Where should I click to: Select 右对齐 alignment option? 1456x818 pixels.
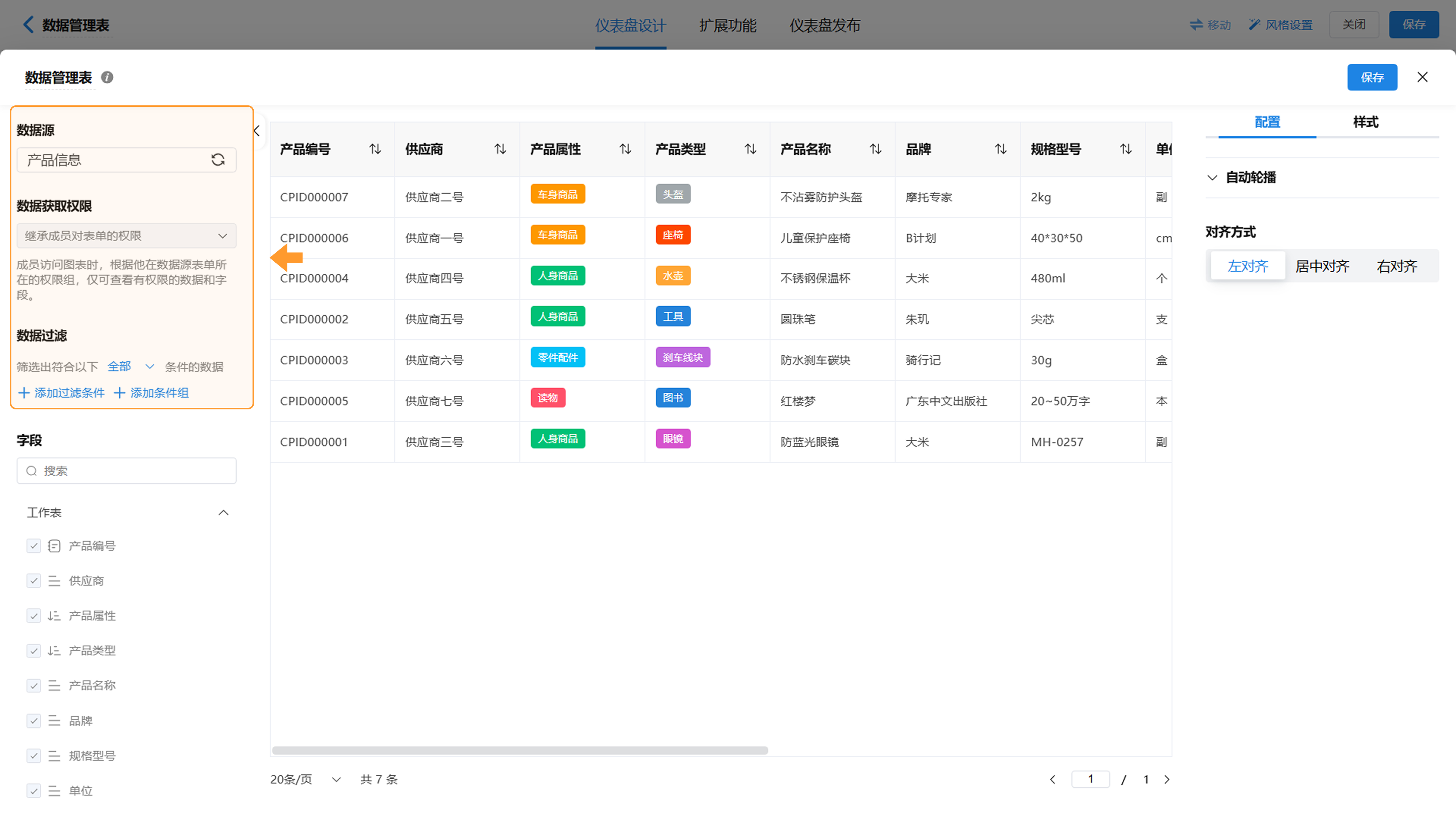(1396, 266)
